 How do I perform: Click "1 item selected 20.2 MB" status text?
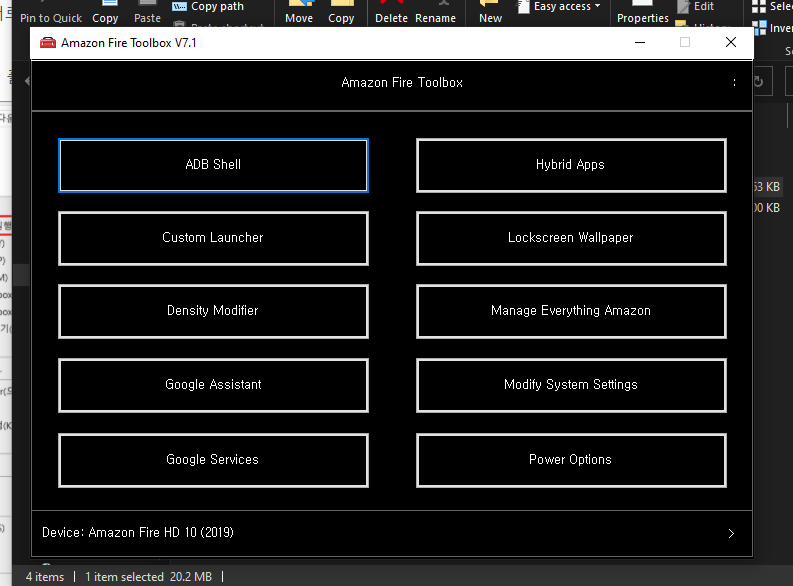pos(148,577)
